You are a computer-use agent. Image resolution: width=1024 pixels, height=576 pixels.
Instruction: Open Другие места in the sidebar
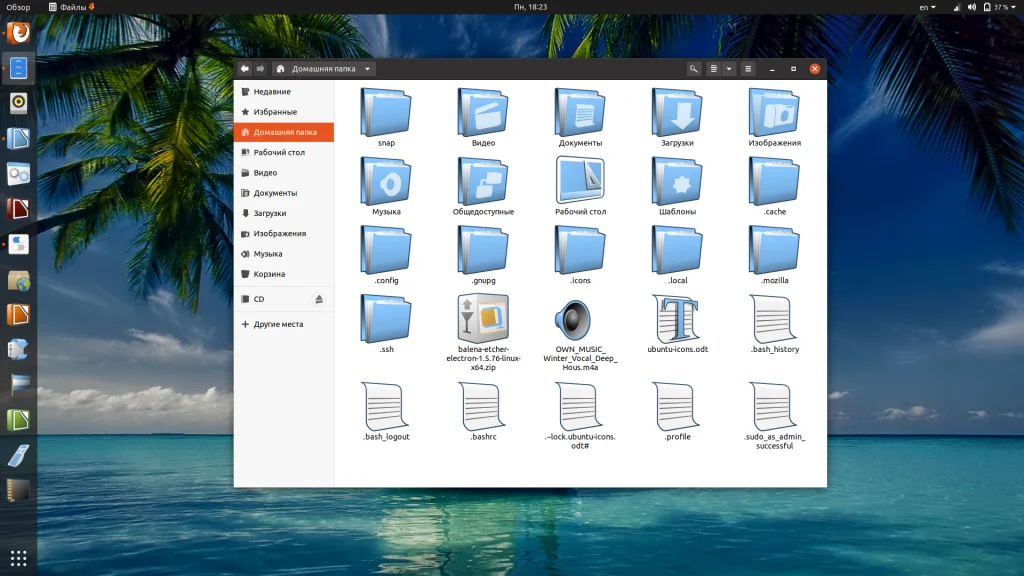pos(278,324)
